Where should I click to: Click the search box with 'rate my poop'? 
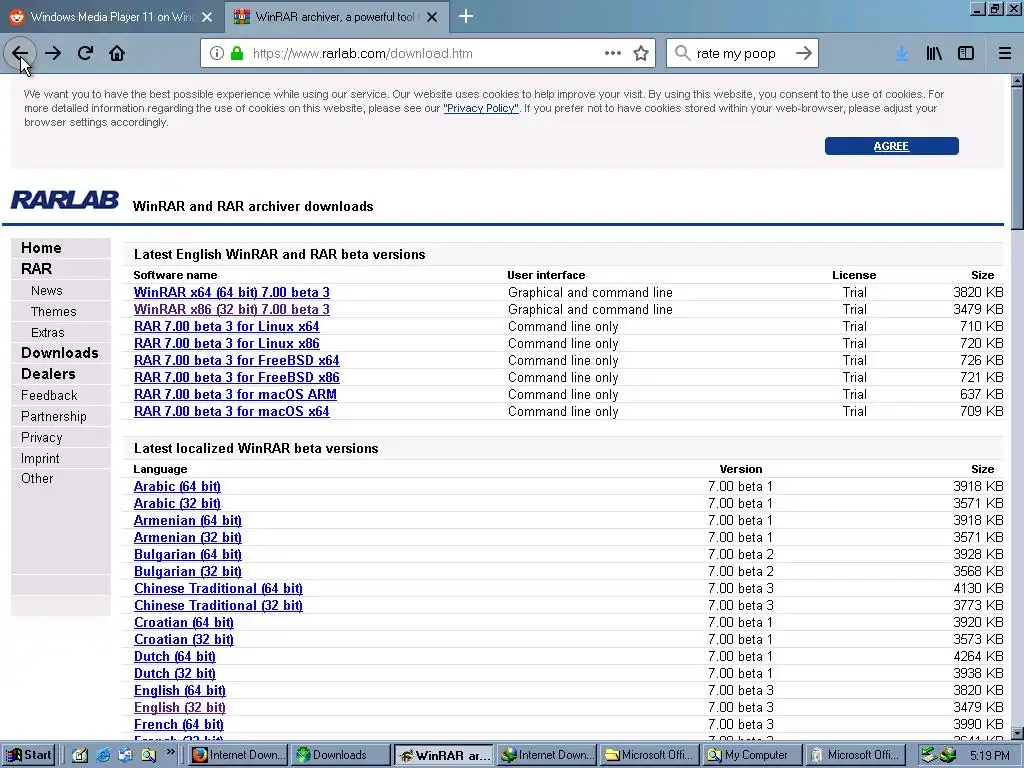742,54
